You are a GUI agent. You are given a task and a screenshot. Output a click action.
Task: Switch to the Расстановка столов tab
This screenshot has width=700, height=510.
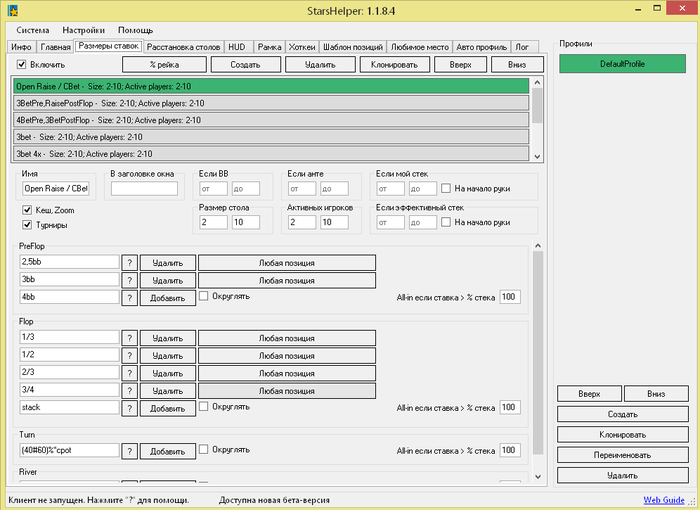coord(183,47)
